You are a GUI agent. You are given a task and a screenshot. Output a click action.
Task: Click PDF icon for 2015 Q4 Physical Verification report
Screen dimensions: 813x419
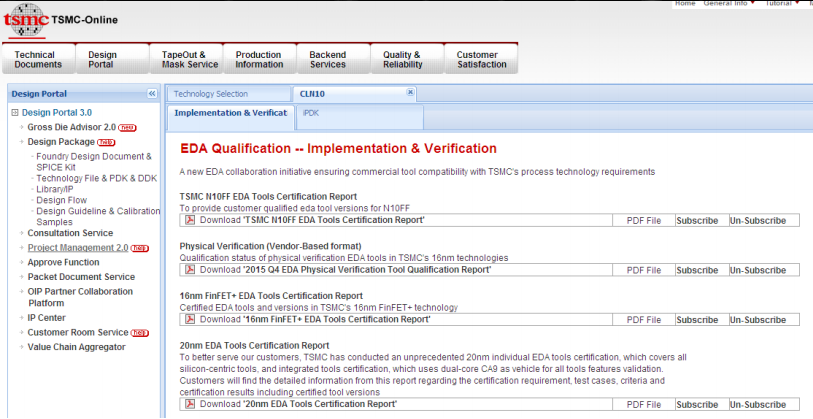point(190,270)
